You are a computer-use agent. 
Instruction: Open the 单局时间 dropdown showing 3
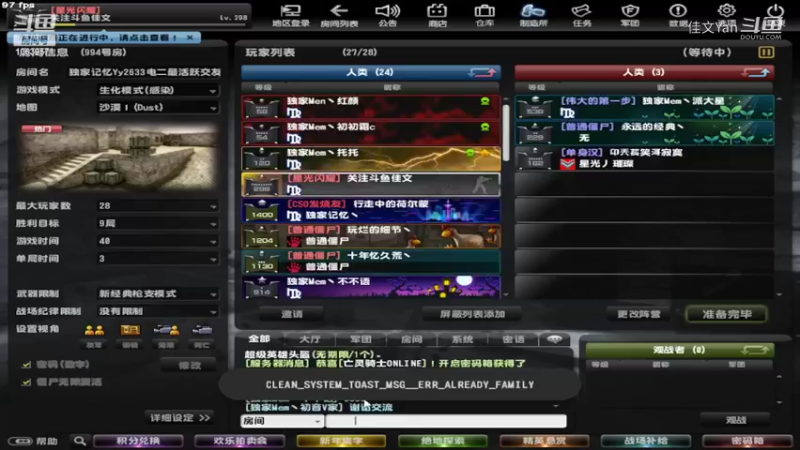(x=158, y=259)
